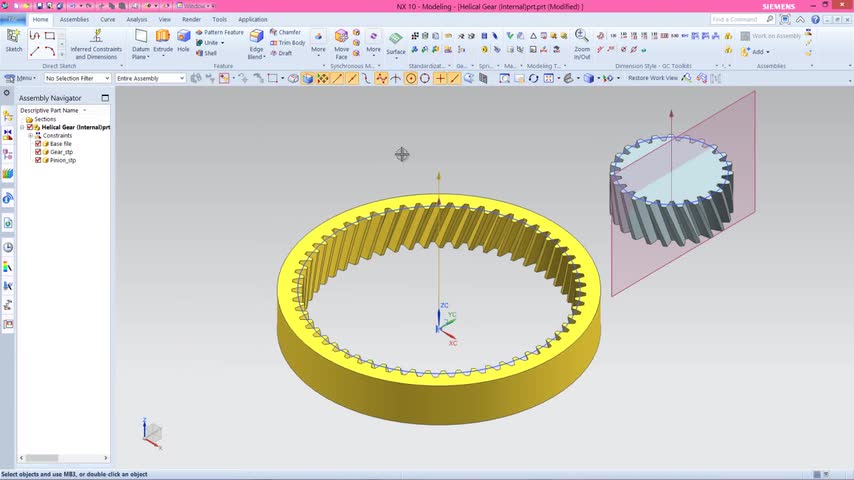Open the No Selection Filter dropdown

point(77,78)
